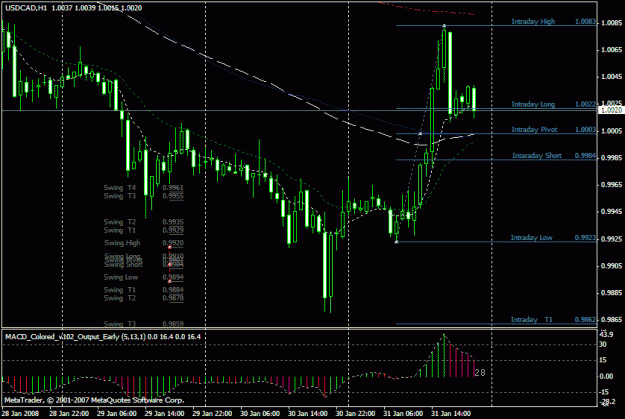This screenshot has height=419, width=625.
Task: Click the Swing T3 value 0.9955
Action: pyautogui.click(x=173, y=196)
